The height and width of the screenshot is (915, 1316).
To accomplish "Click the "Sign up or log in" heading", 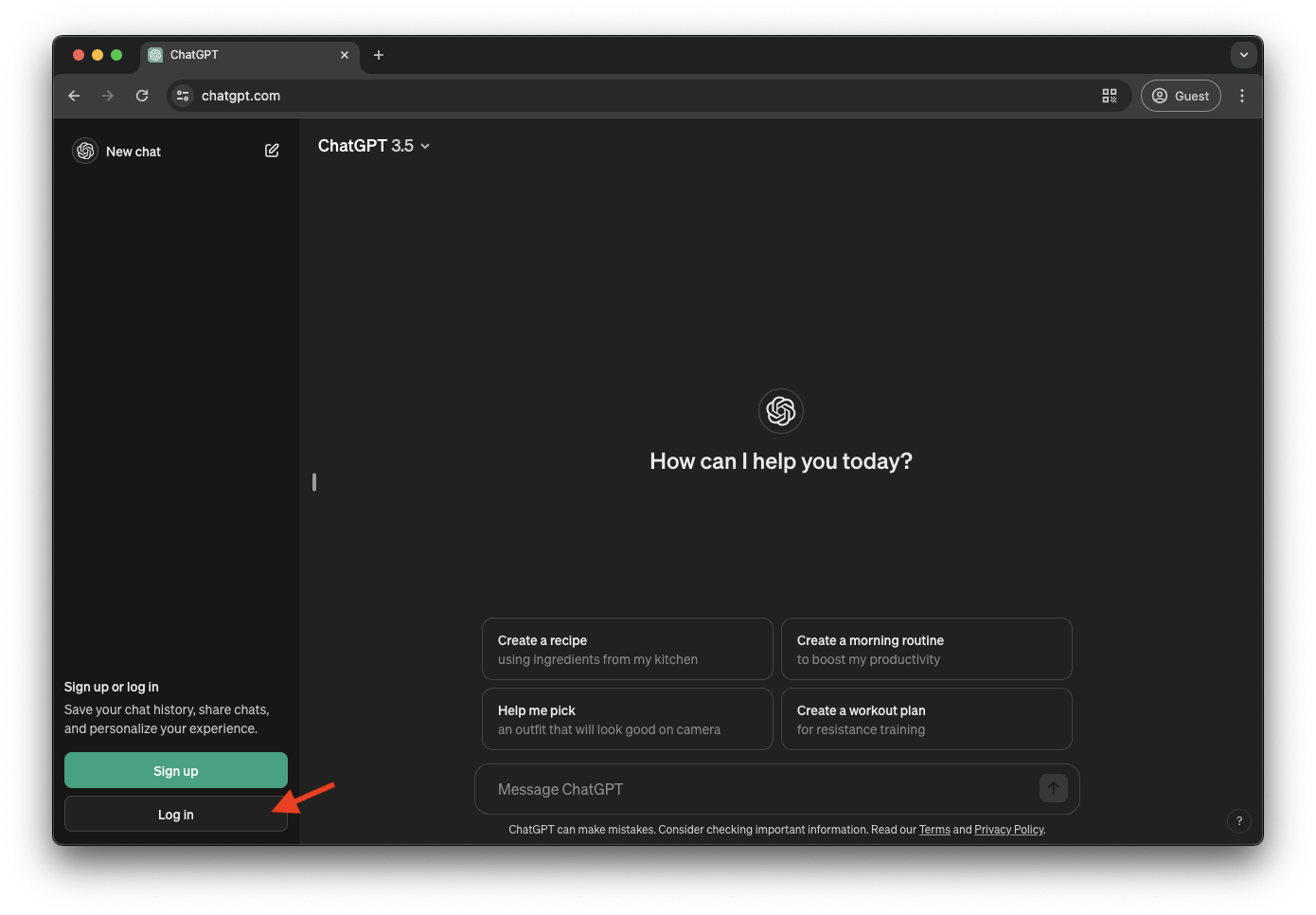I will point(112,687).
